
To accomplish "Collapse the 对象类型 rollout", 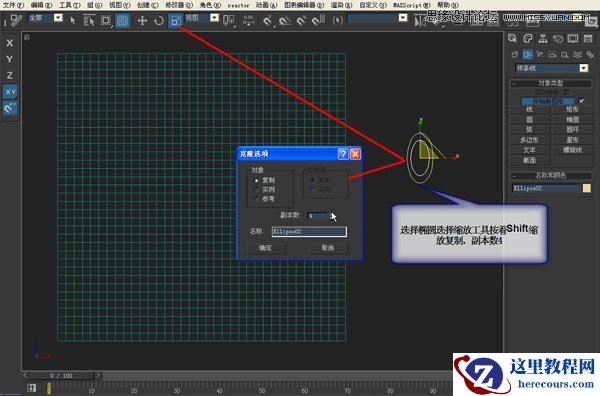I will click(551, 83).
